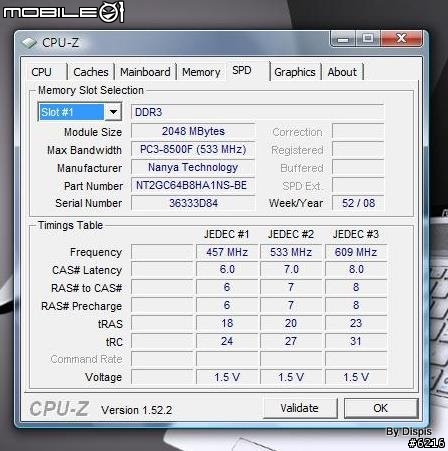The height and width of the screenshot is (451, 448).
Task: Click tRC value 27
Action: [x=291, y=341]
